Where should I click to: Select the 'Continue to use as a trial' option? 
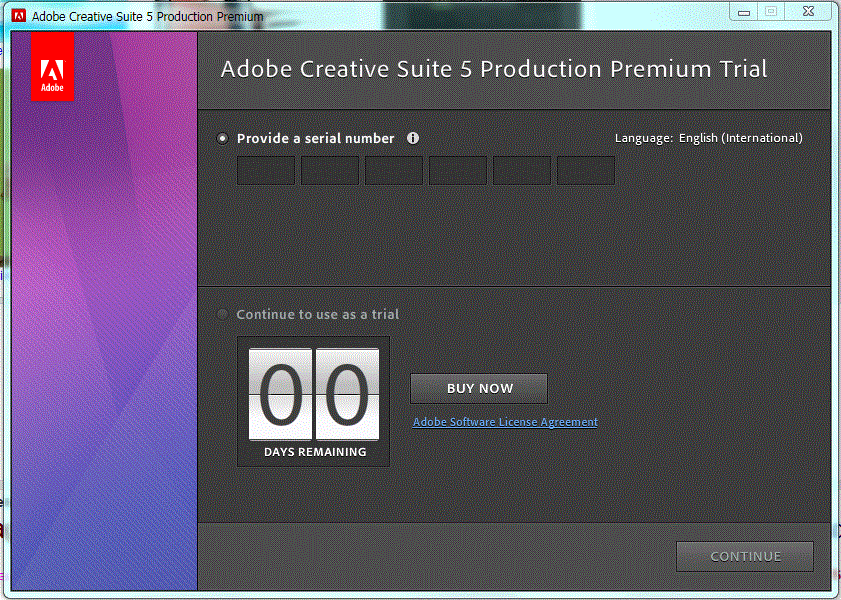click(x=222, y=314)
